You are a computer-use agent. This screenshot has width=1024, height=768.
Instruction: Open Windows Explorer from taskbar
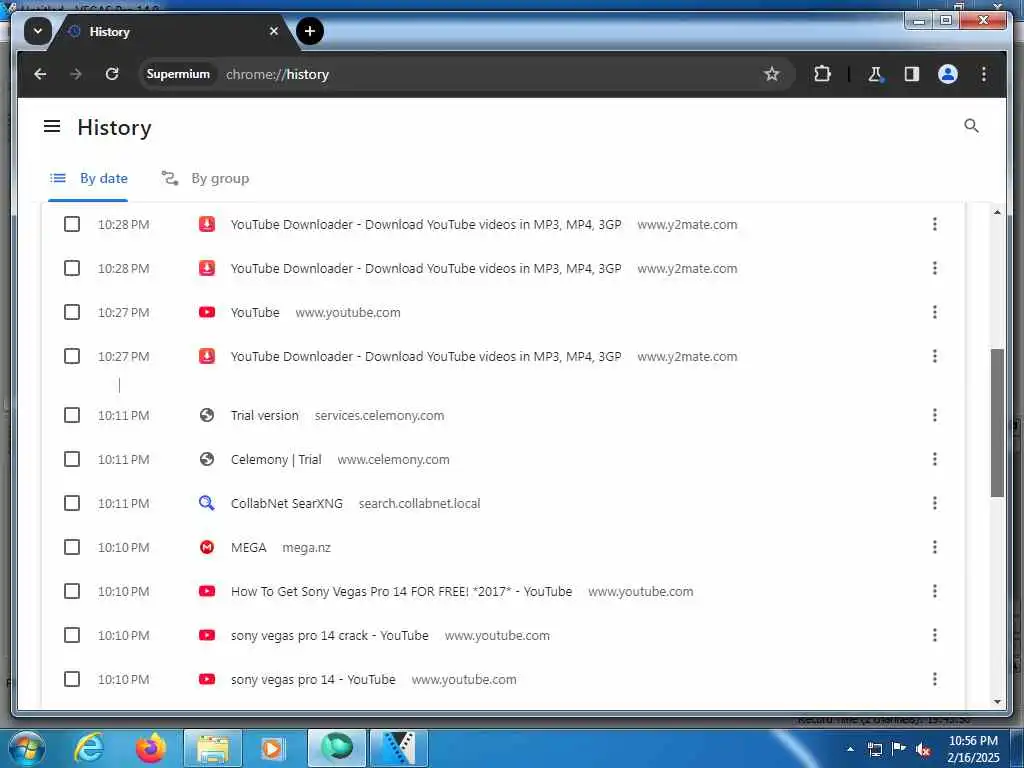point(213,748)
